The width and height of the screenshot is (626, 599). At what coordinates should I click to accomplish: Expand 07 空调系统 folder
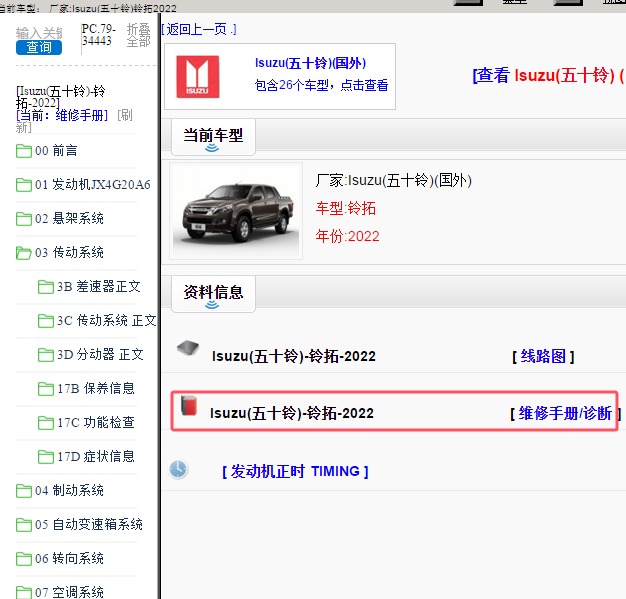pos(69,592)
